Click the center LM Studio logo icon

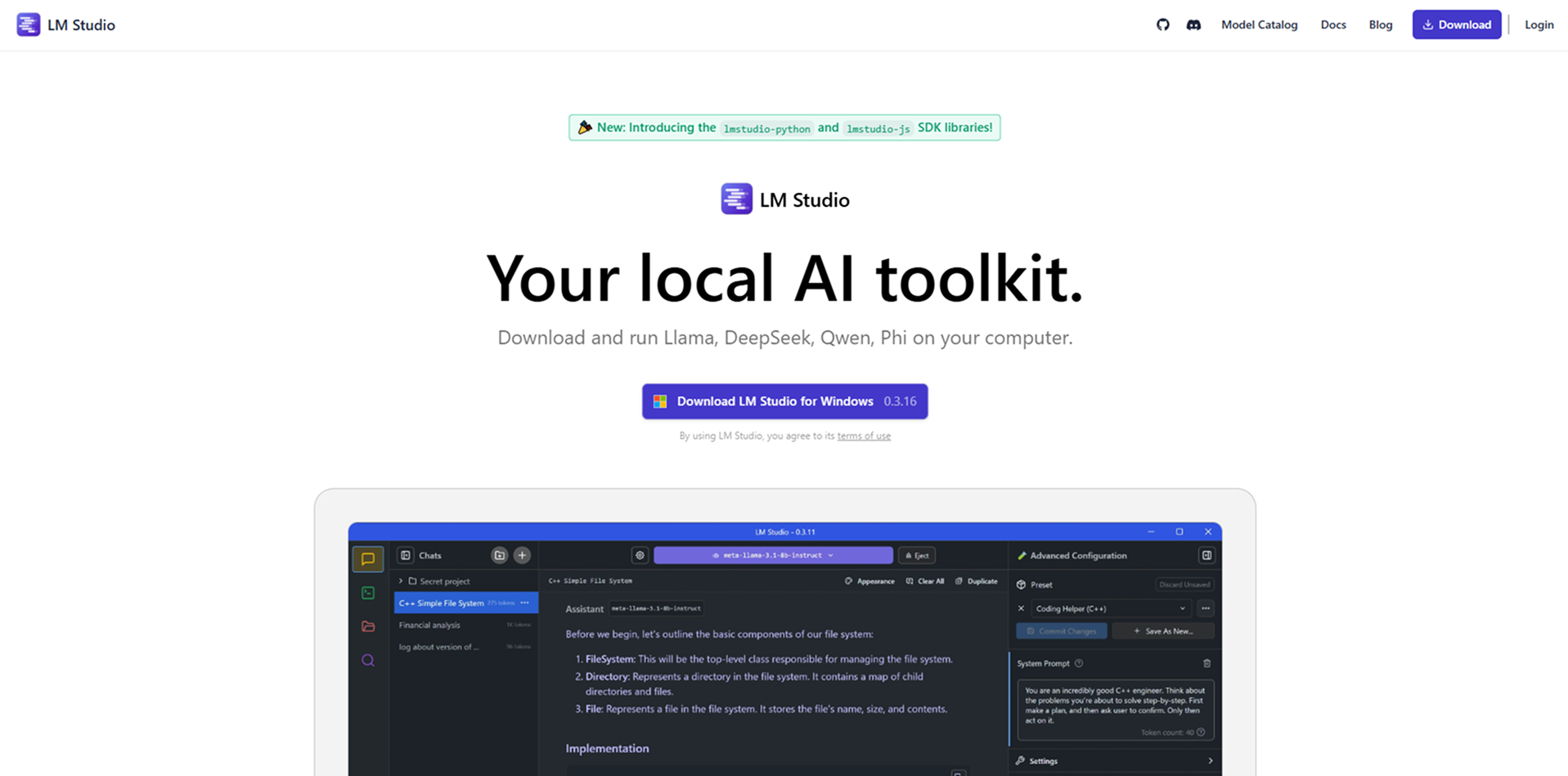(736, 199)
